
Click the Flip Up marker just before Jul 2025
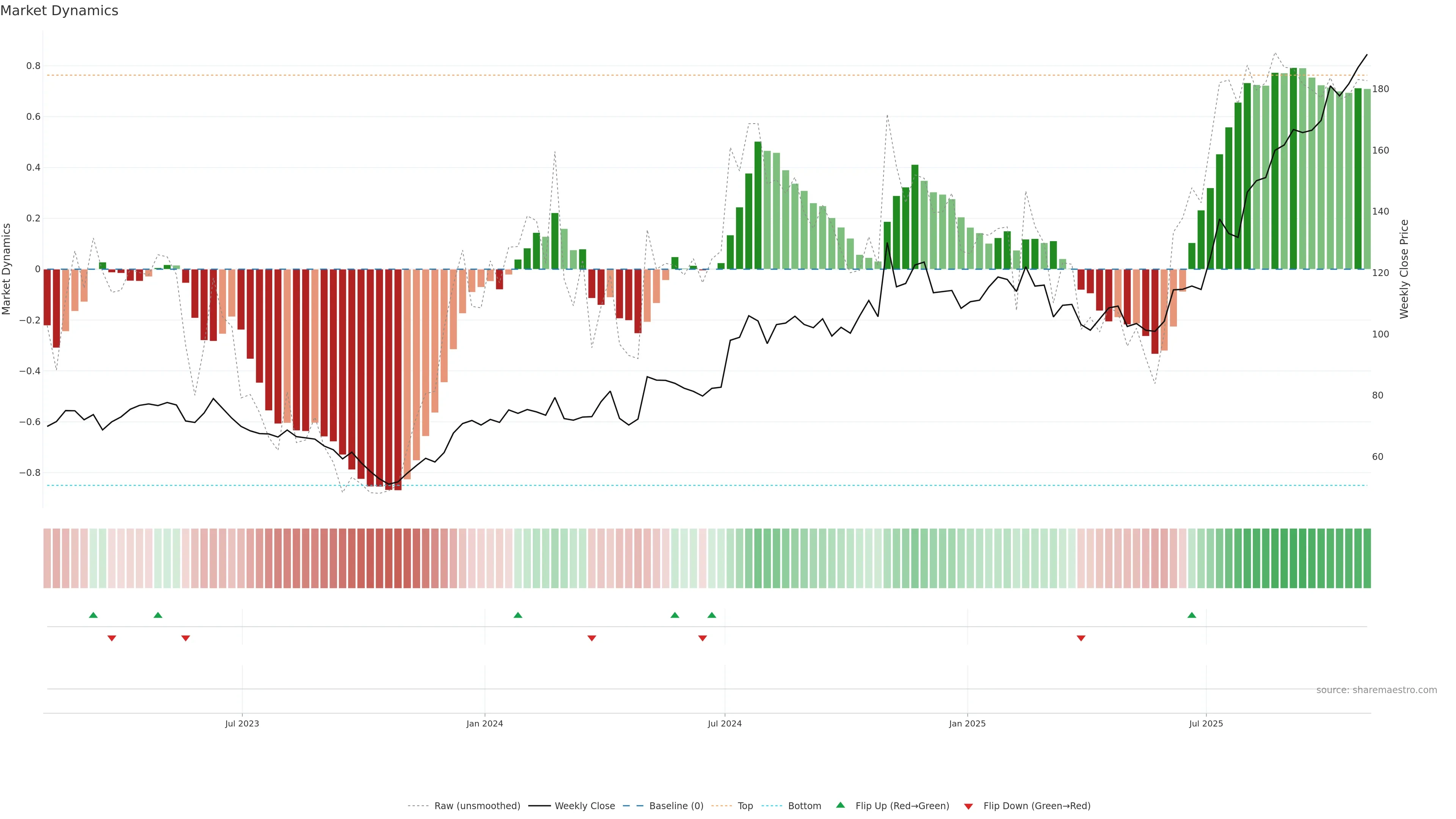pos(1191,615)
